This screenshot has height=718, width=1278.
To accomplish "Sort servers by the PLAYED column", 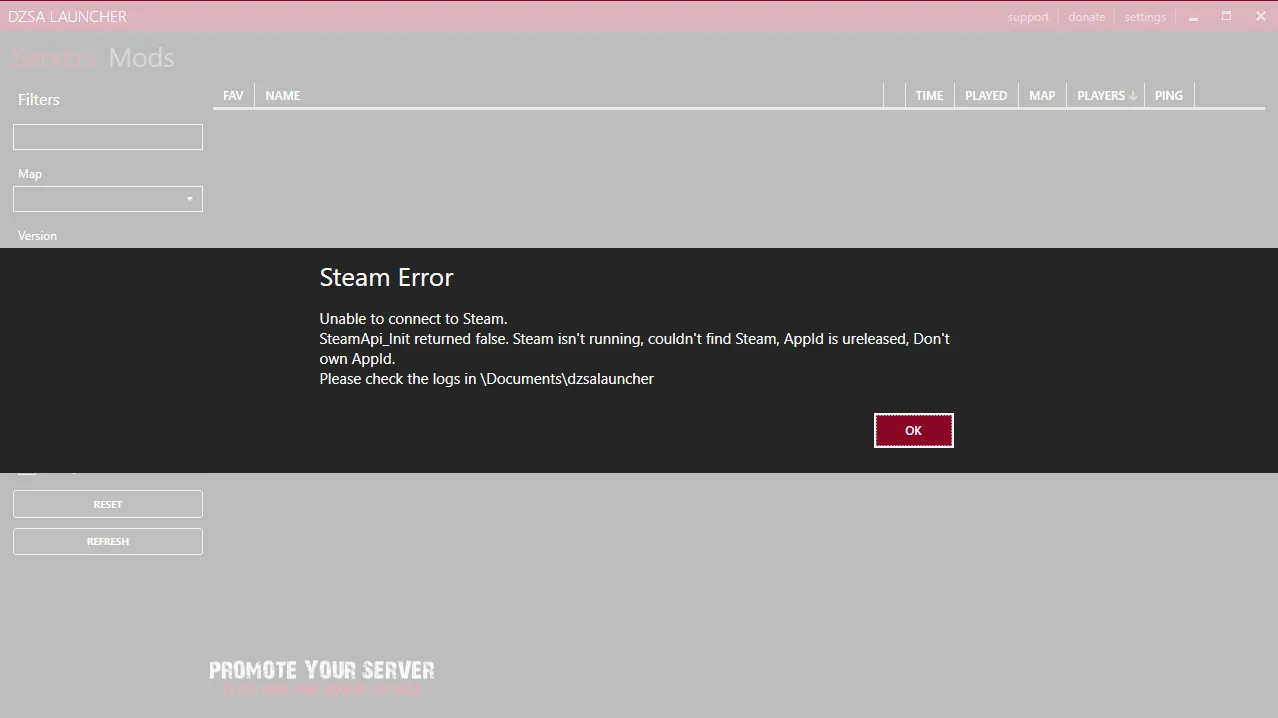I will pos(986,96).
